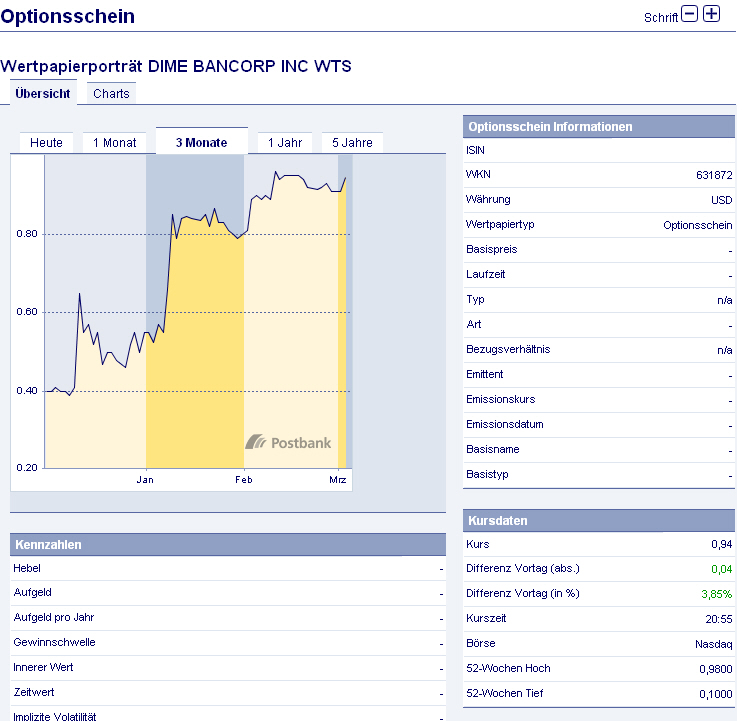Image resolution: width=742 pixels, height=721 pixels.
Task: Click the Optionsschein Informationen header
Action: (599, 127)
